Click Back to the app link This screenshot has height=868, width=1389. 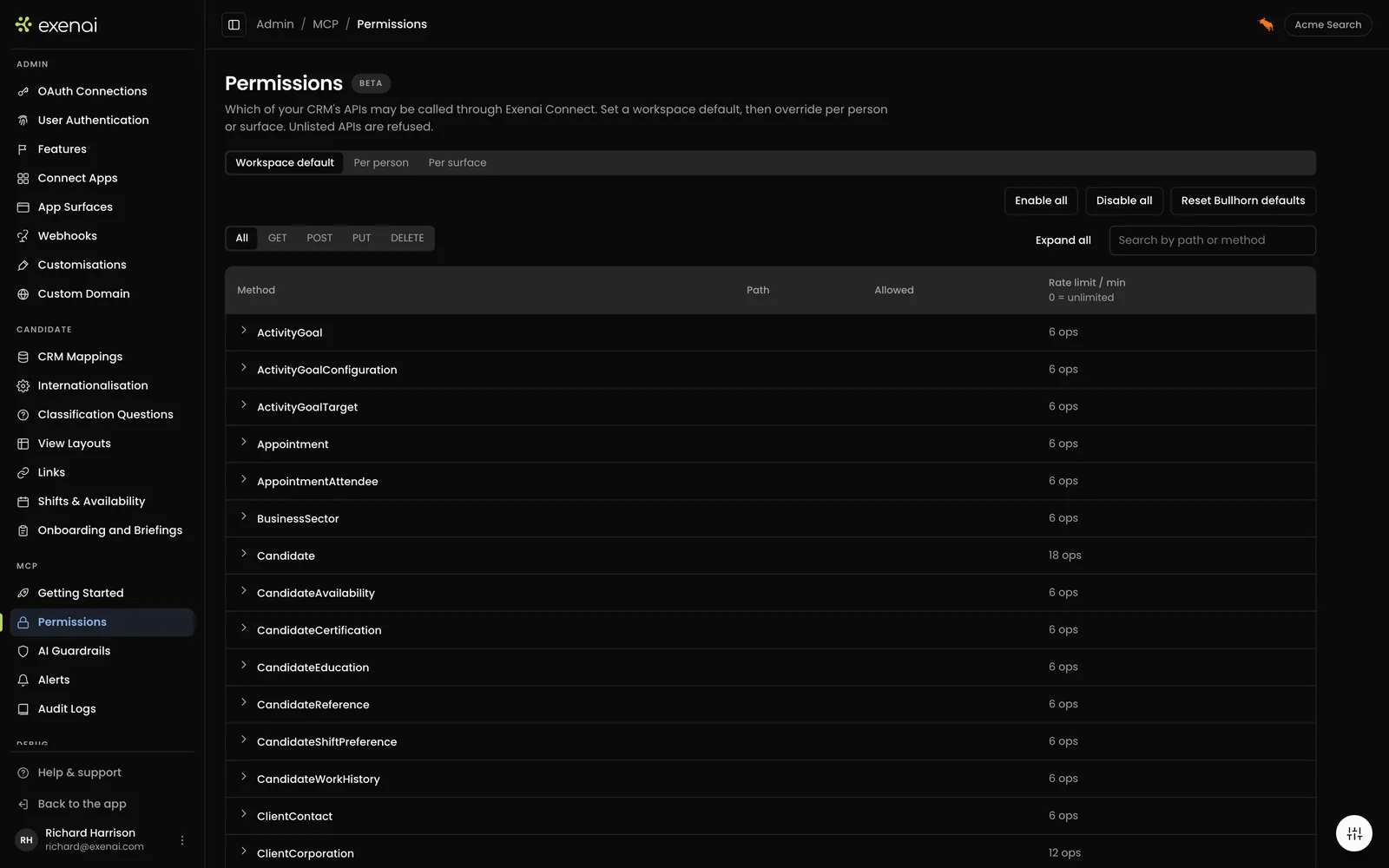pyautogui.click(x=82, y=804)
